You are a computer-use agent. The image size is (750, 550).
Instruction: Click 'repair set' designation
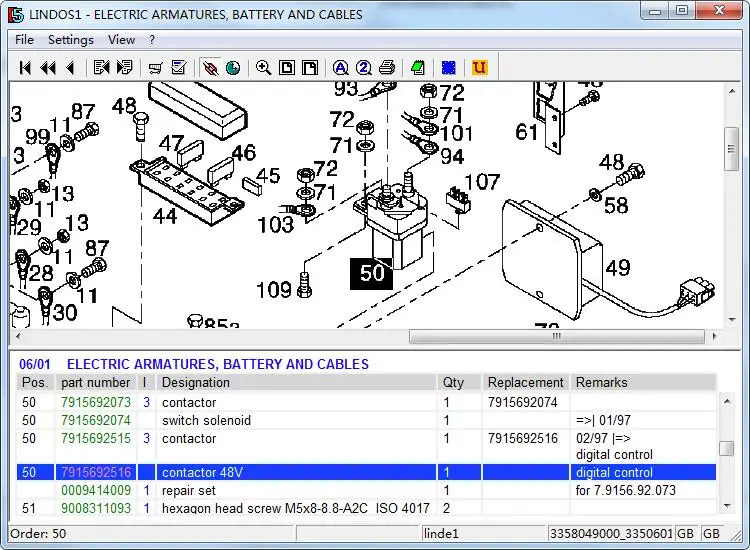[x=189, y=491]
